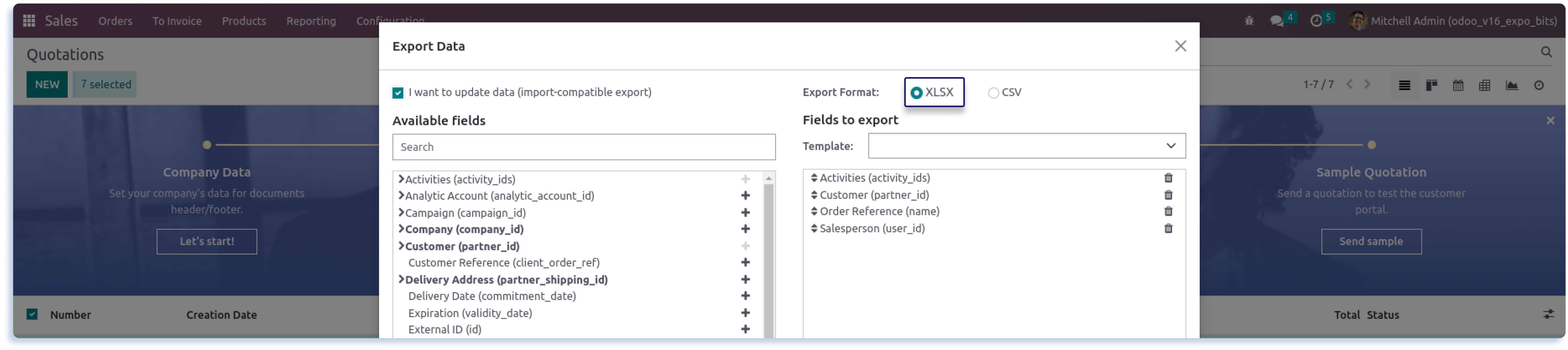Click the search magnifier icon
This screenshot has width=1568, height=350.
(x=1546, y=52)
